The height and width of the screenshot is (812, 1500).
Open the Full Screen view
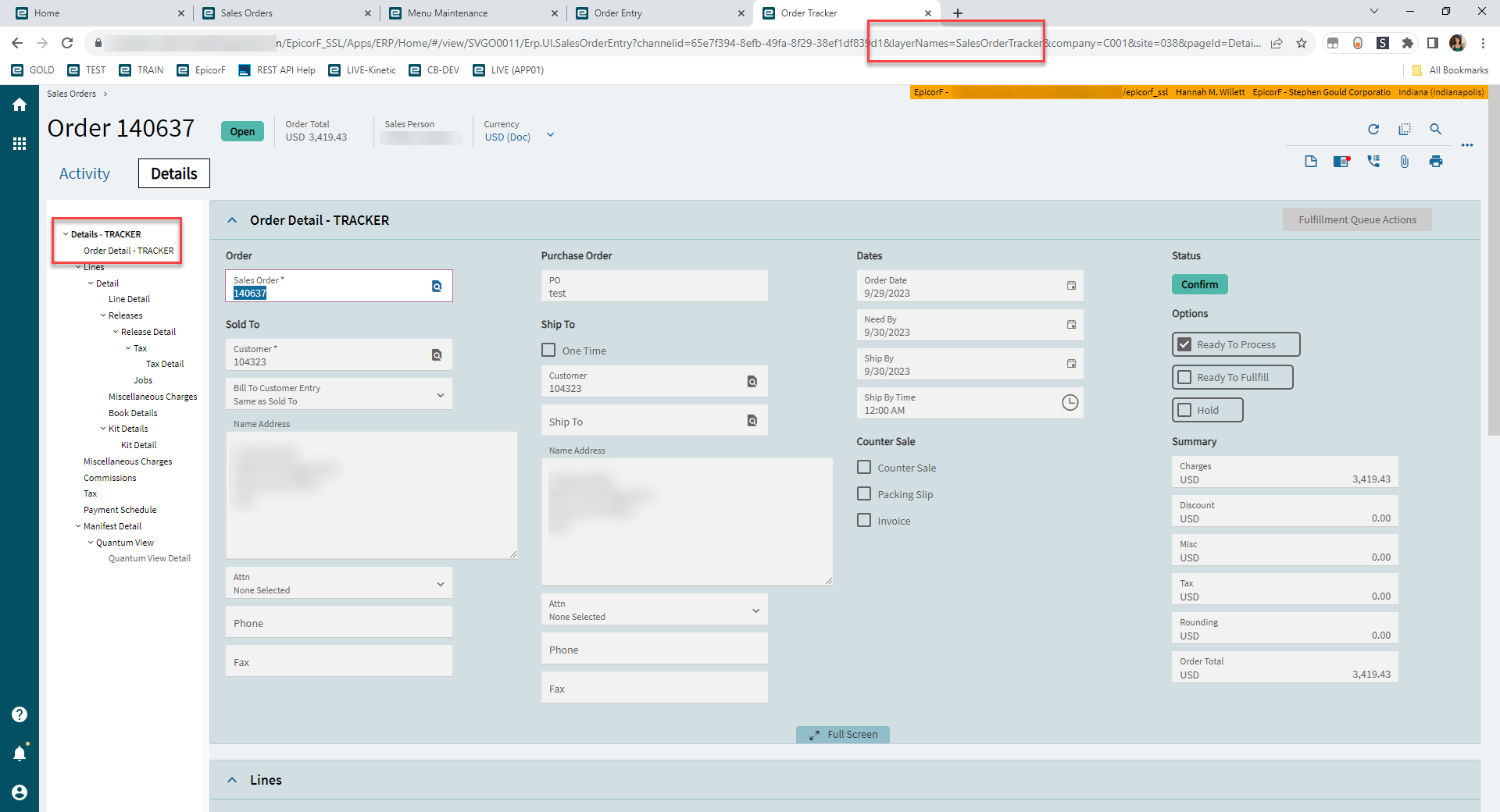click(x=842, y=734)
